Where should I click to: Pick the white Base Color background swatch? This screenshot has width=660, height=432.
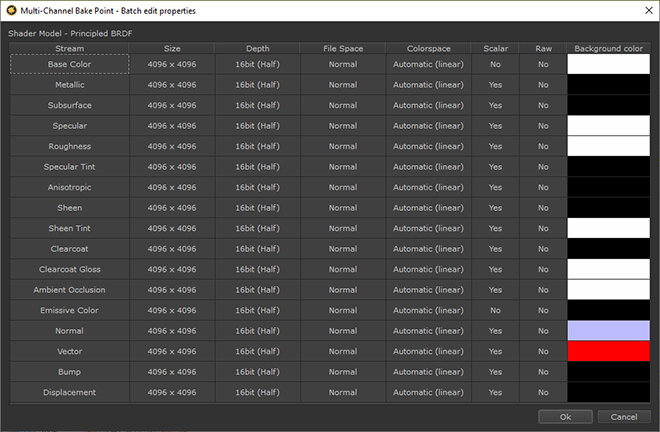[x=608, y=64]
